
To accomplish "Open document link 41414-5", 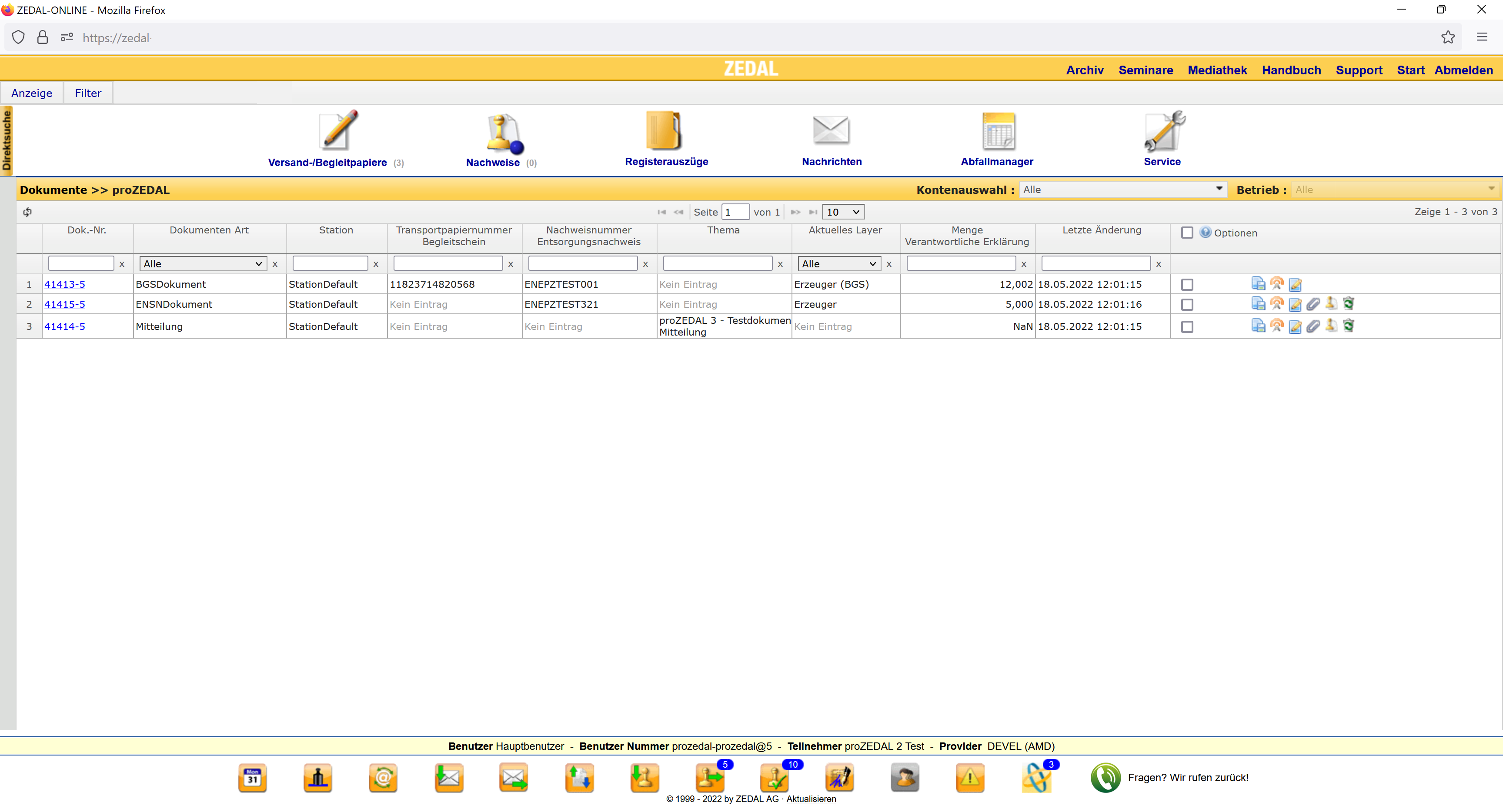I will pyautogui.click(x=64, y=326).
